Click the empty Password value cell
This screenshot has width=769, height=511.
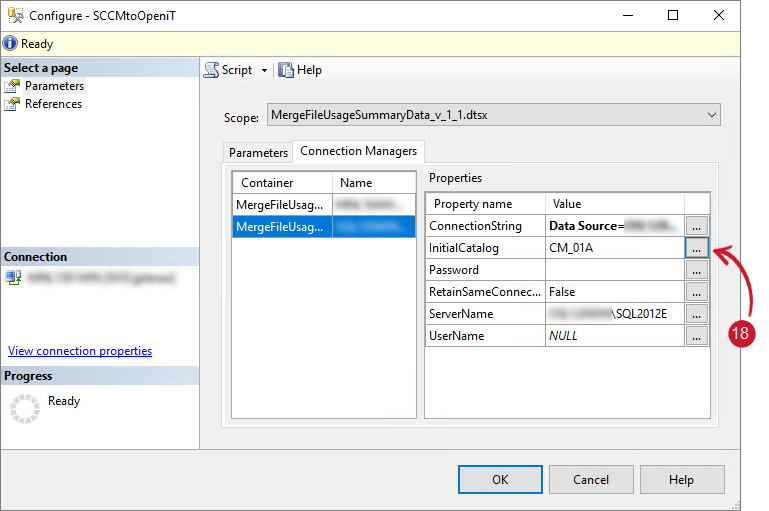615,270
